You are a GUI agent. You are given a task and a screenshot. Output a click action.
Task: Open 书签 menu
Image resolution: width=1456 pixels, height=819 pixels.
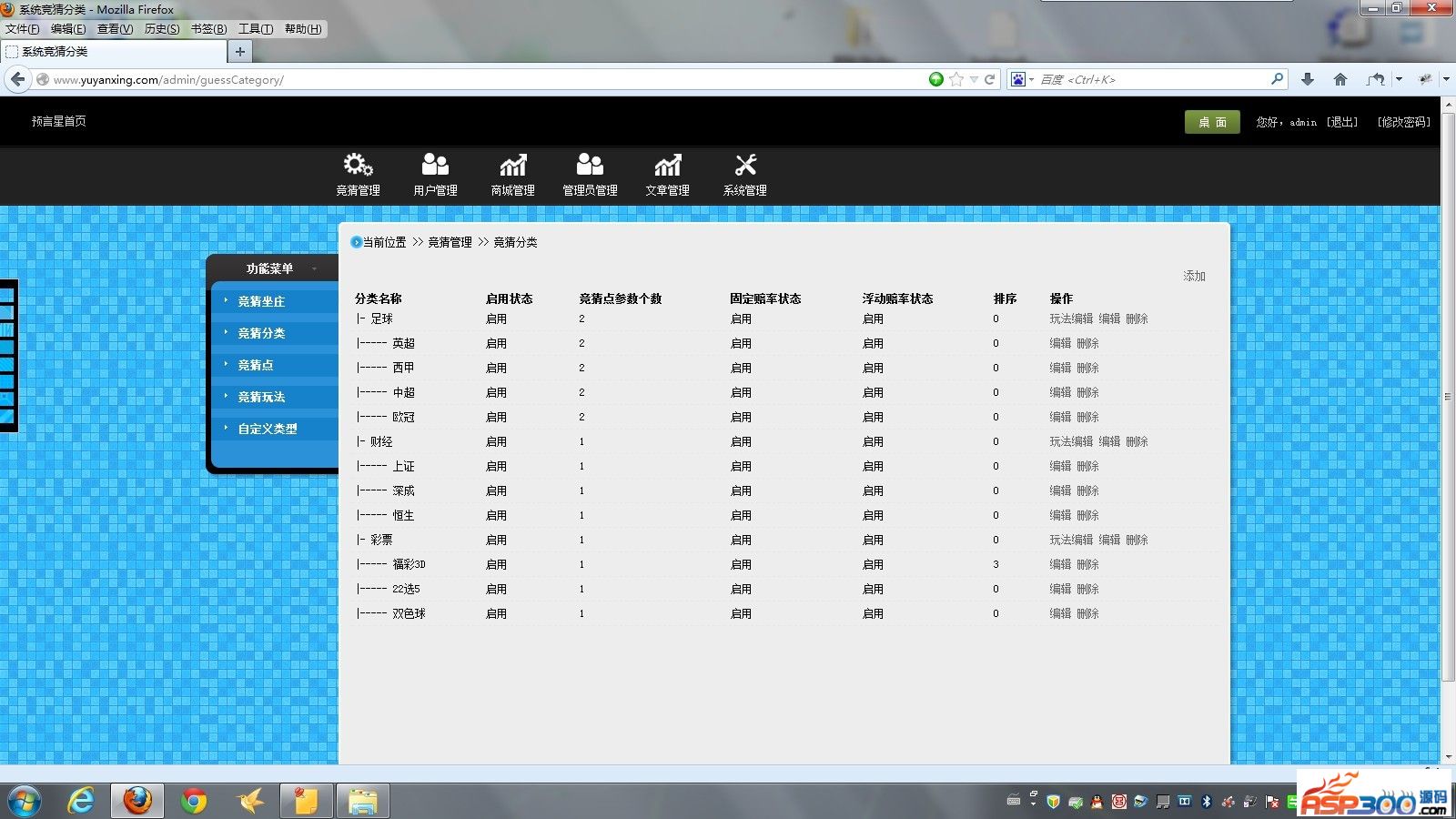209,29
